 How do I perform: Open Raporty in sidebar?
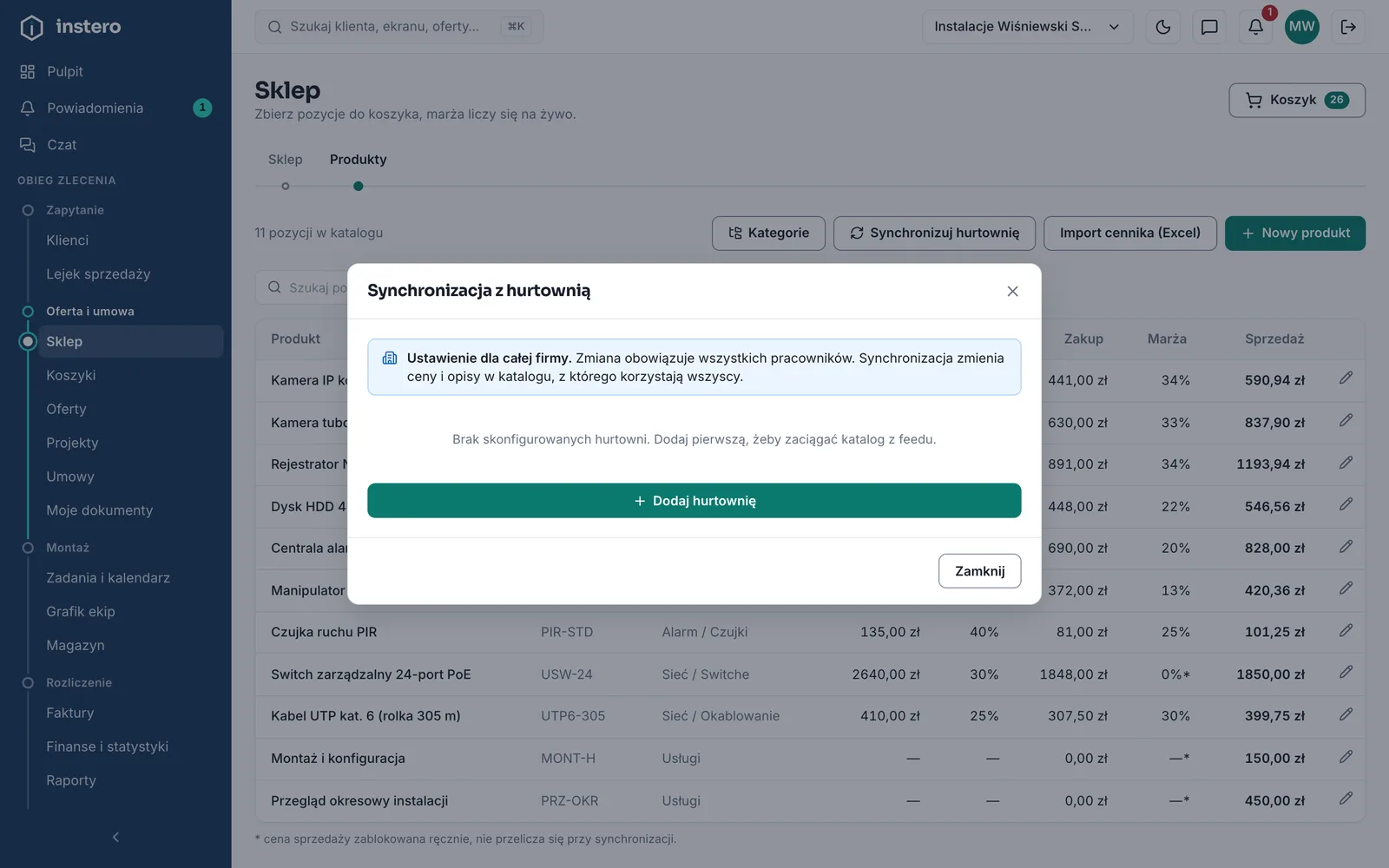point(130,780)
